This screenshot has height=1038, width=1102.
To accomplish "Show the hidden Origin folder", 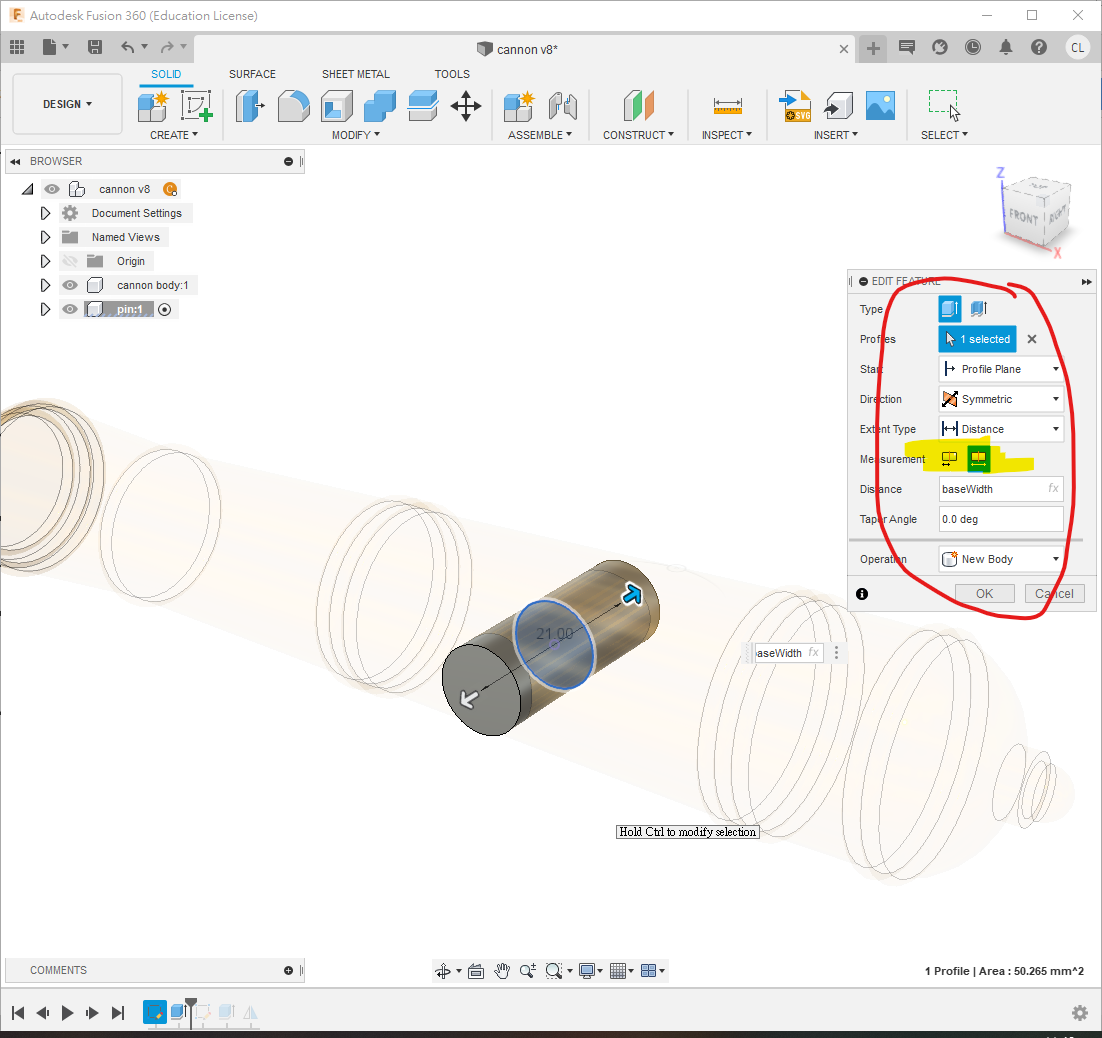I will [x=70, y=261].
